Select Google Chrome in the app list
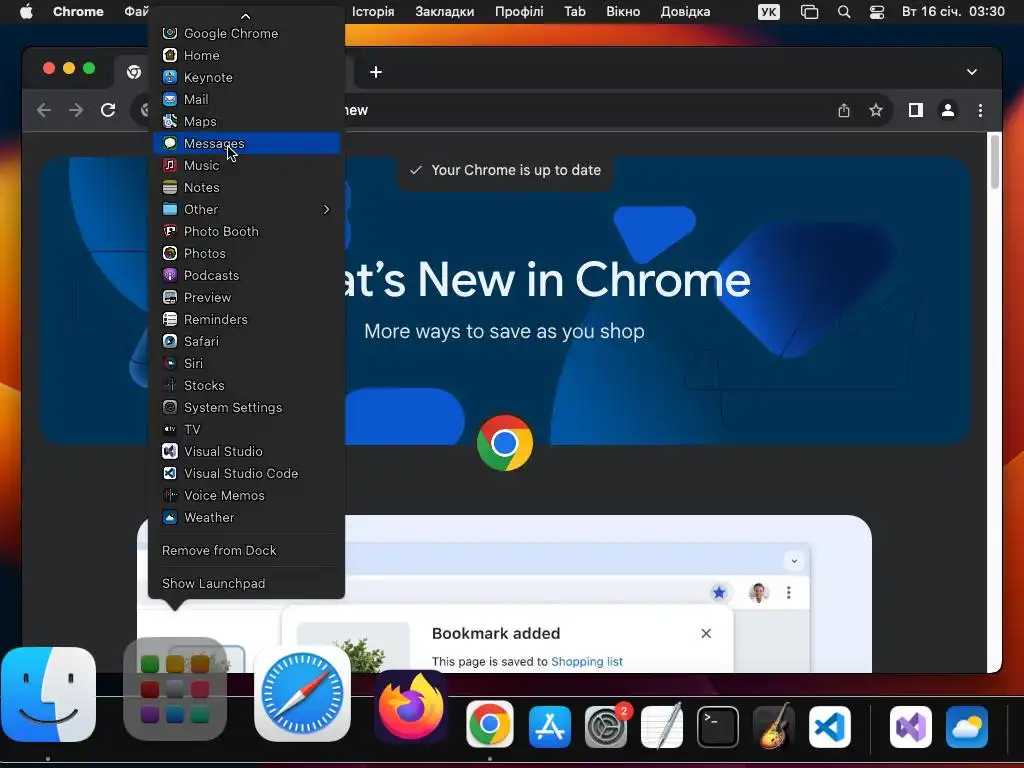The image size is (1024, 768). (247, 33)
